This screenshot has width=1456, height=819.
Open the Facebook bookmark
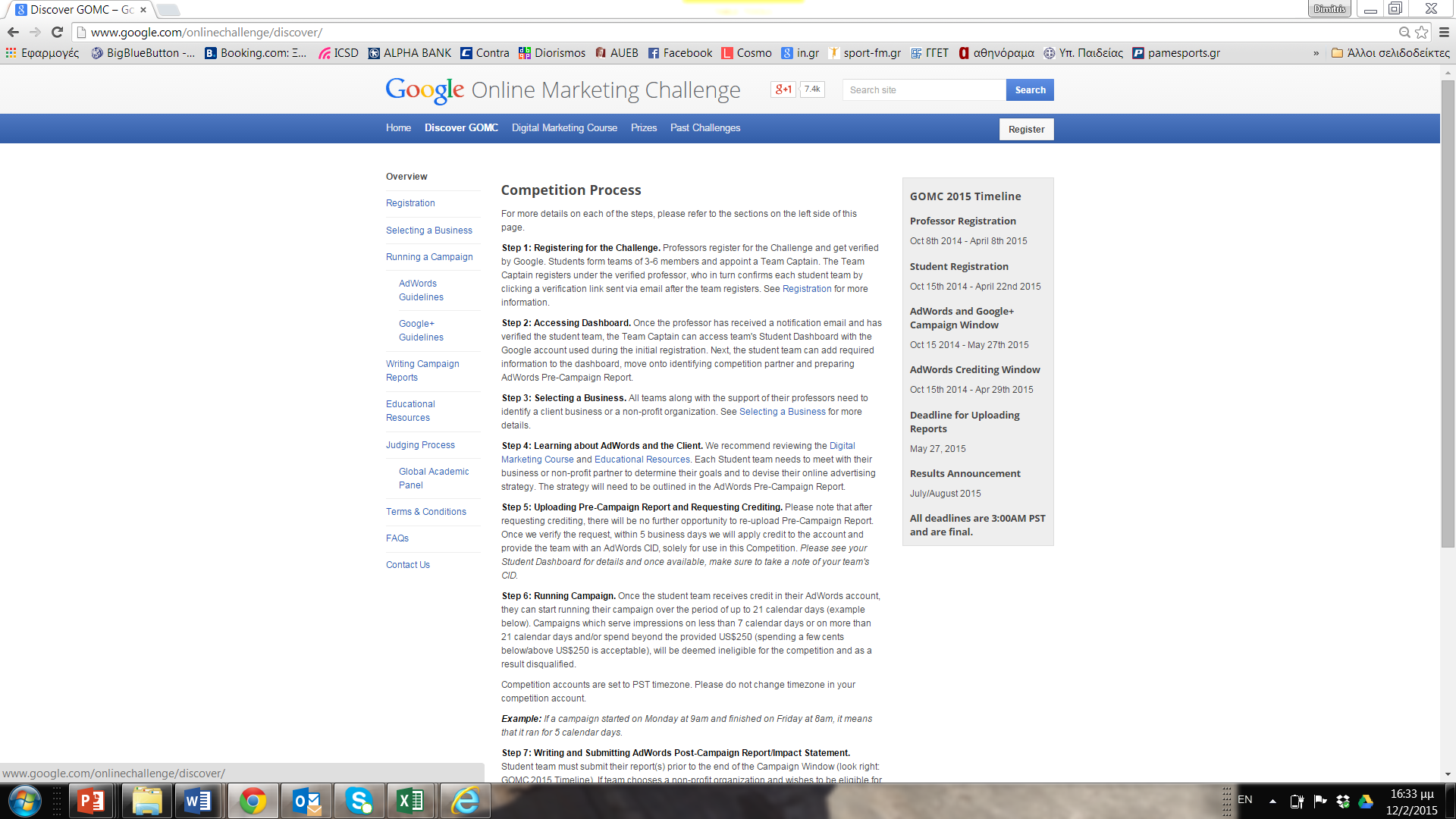tap(680, 53)
